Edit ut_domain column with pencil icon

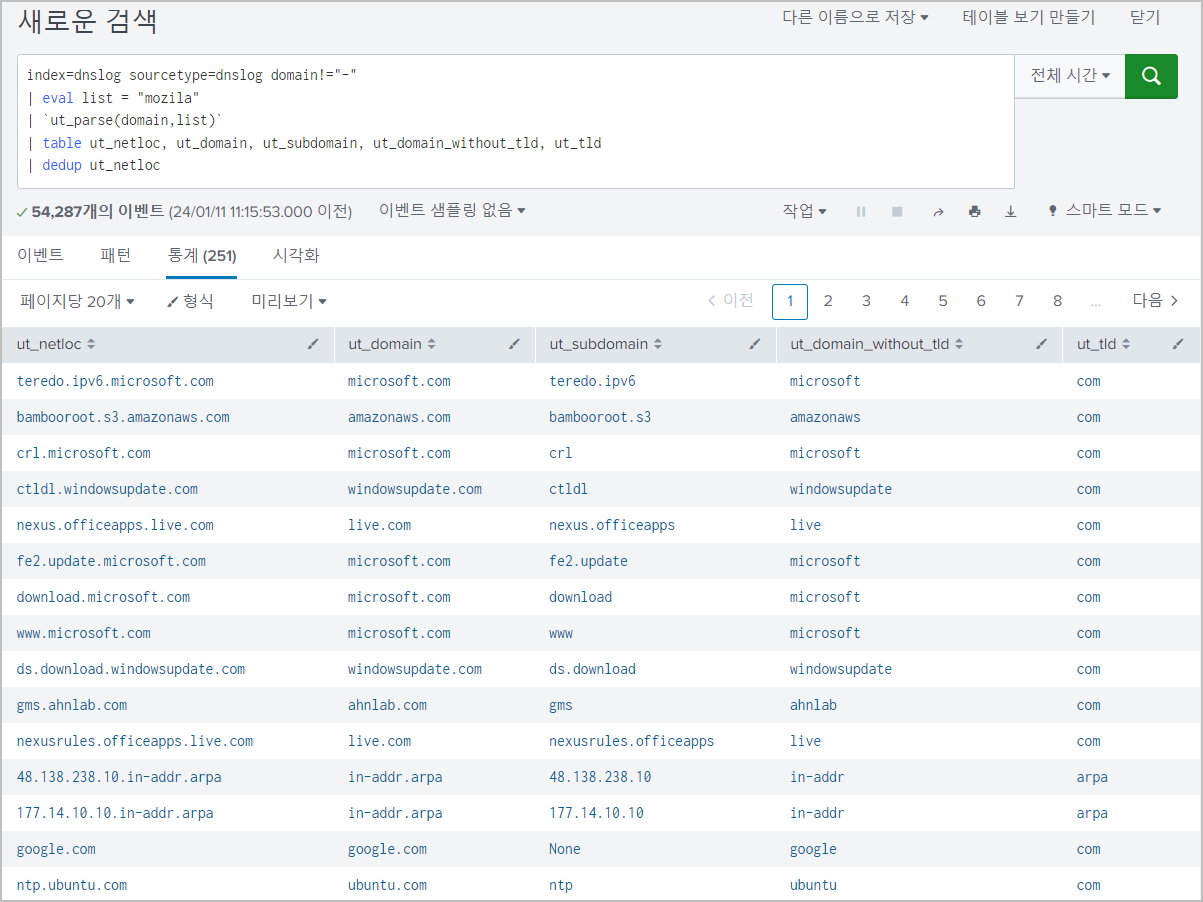(514, 344)
